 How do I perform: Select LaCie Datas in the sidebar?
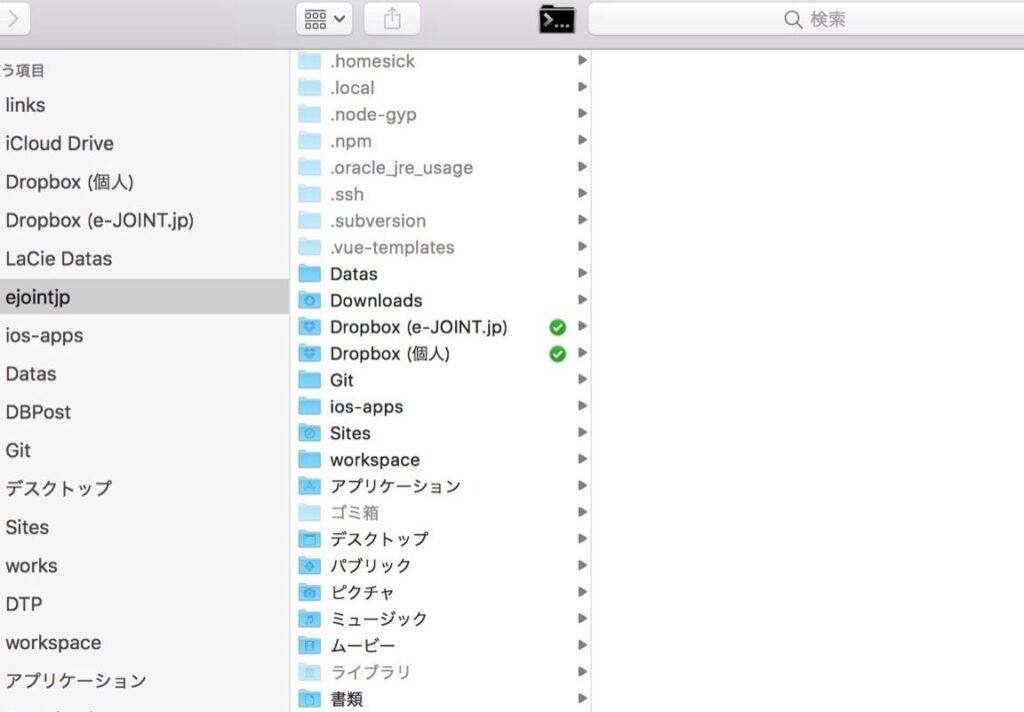(x=58, y=258)
